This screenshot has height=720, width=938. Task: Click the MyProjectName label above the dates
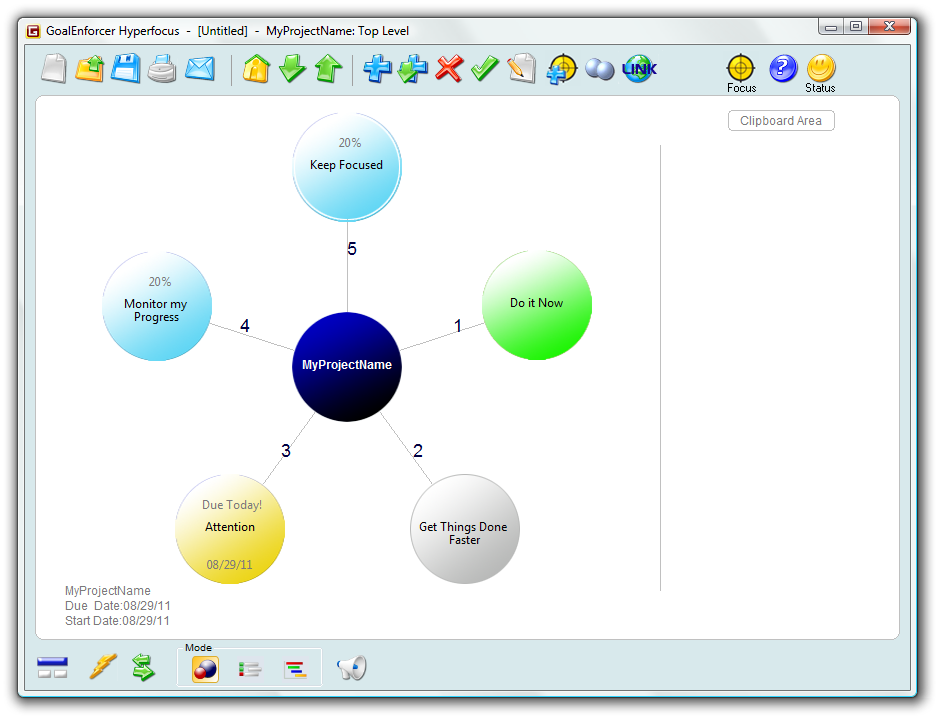tap(108, 591)
